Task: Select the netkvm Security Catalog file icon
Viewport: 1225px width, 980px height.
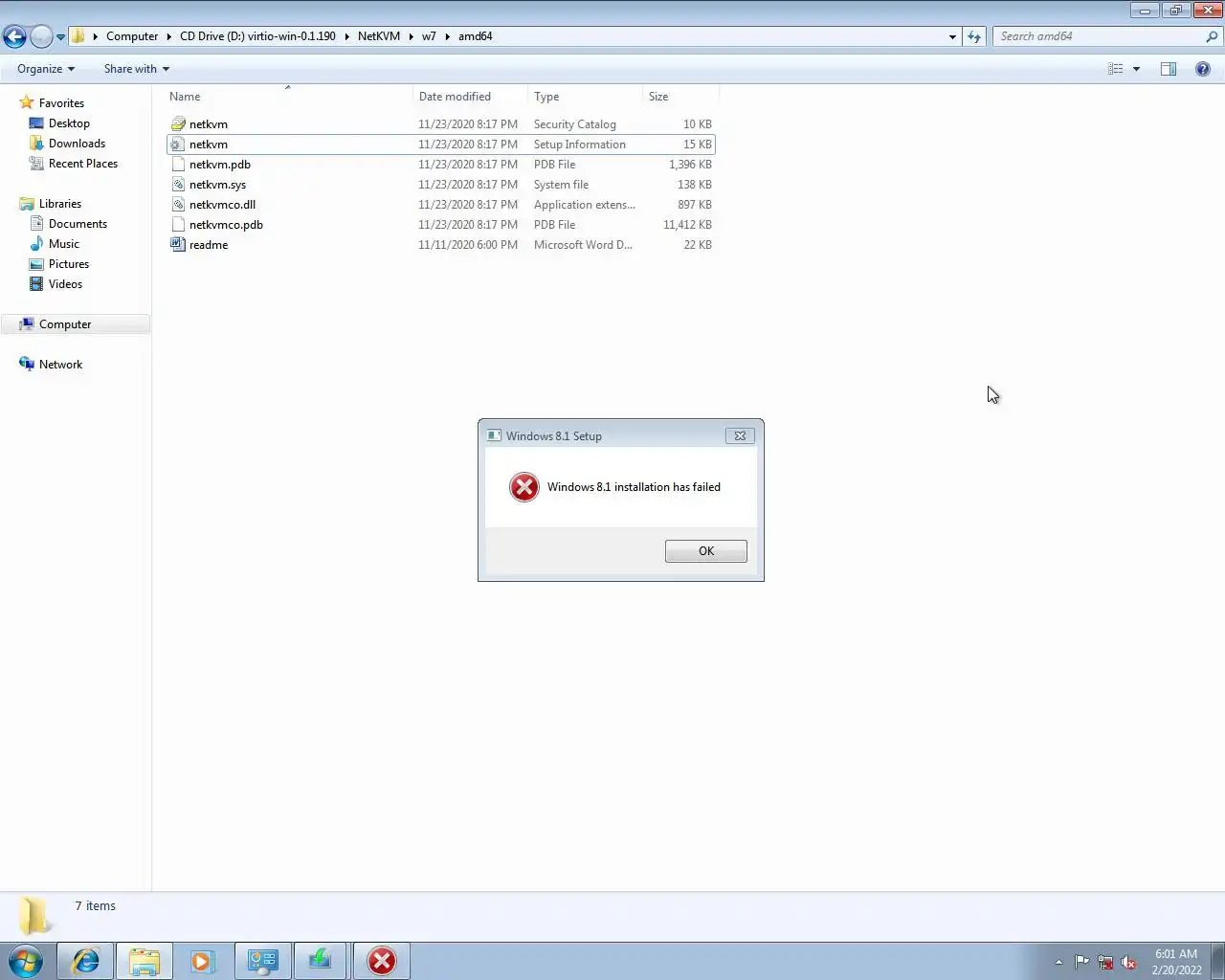Action: pos(178,124)
